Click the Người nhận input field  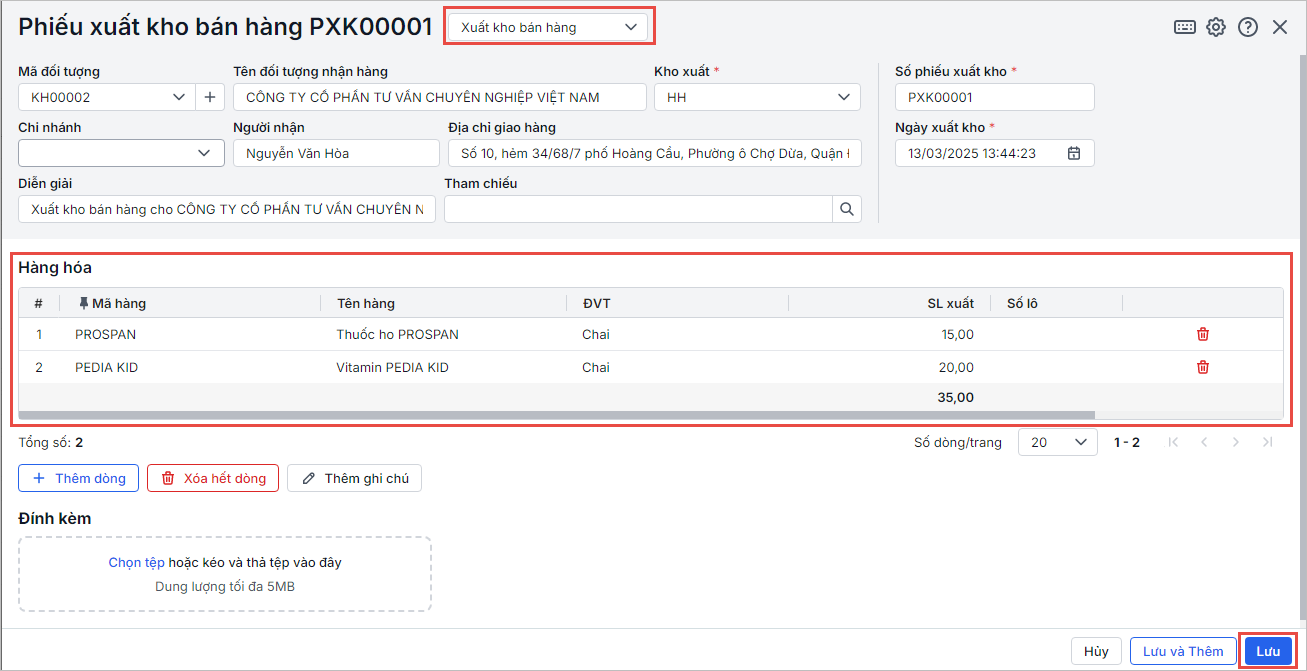pyautogui.click(x=336, y=153)
